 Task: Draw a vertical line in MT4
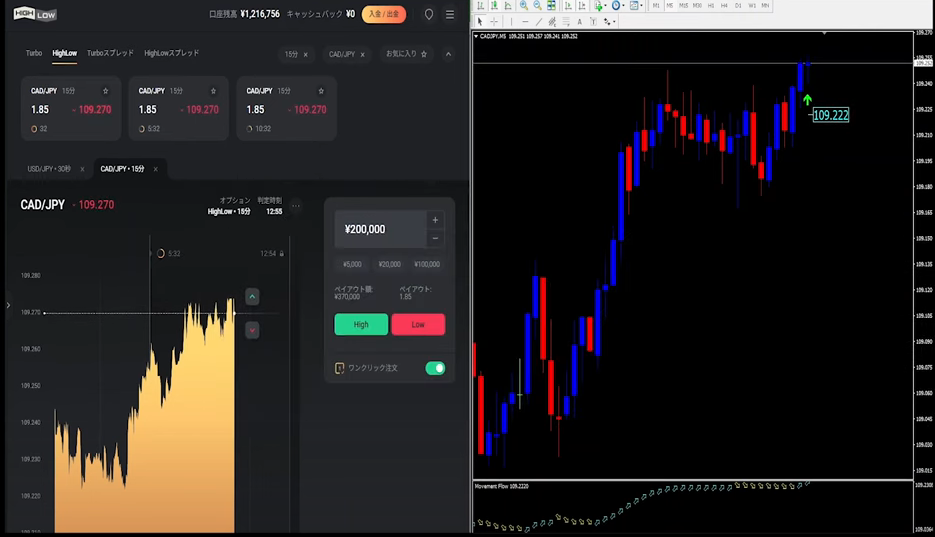[512, 21]
